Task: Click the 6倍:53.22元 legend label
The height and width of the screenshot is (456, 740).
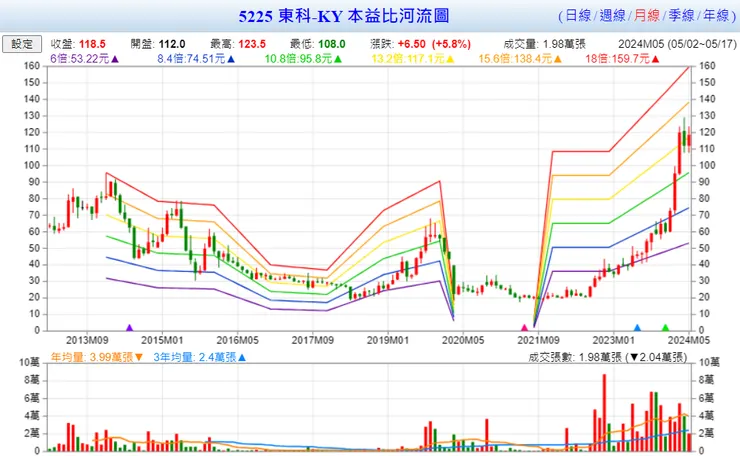Action: tap(80, 59)
